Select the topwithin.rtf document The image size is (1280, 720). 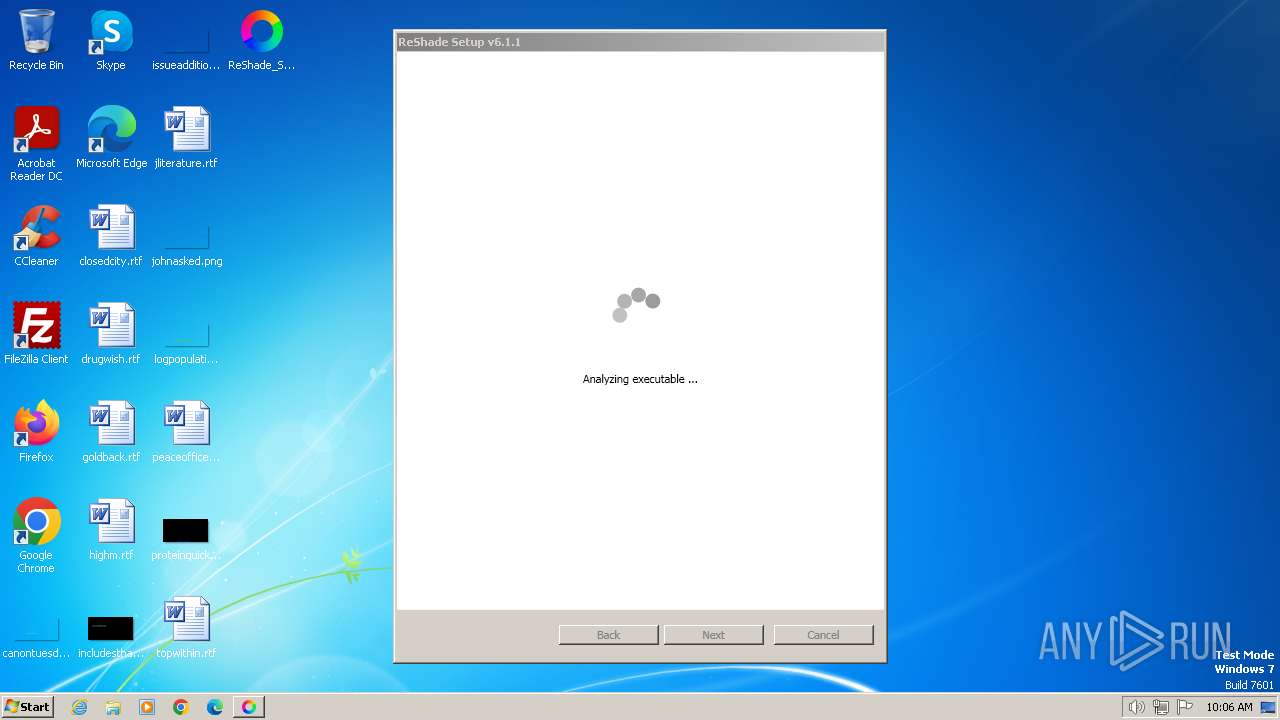click(x=186, y=628)
